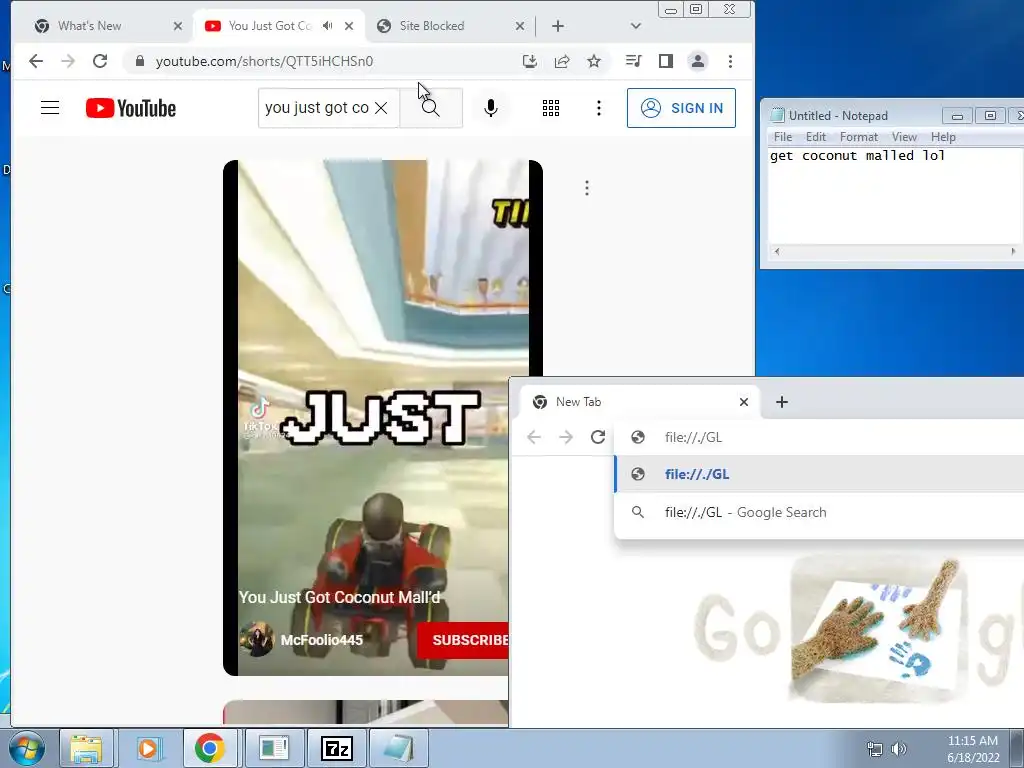Toggle the Chrome side panel icon
This screenshot has height=768, width=1024.
point(665,61)
